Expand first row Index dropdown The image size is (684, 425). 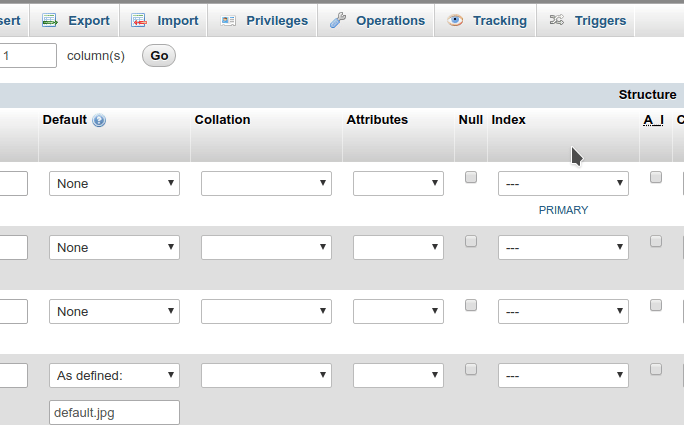click(x=563, y=184)
